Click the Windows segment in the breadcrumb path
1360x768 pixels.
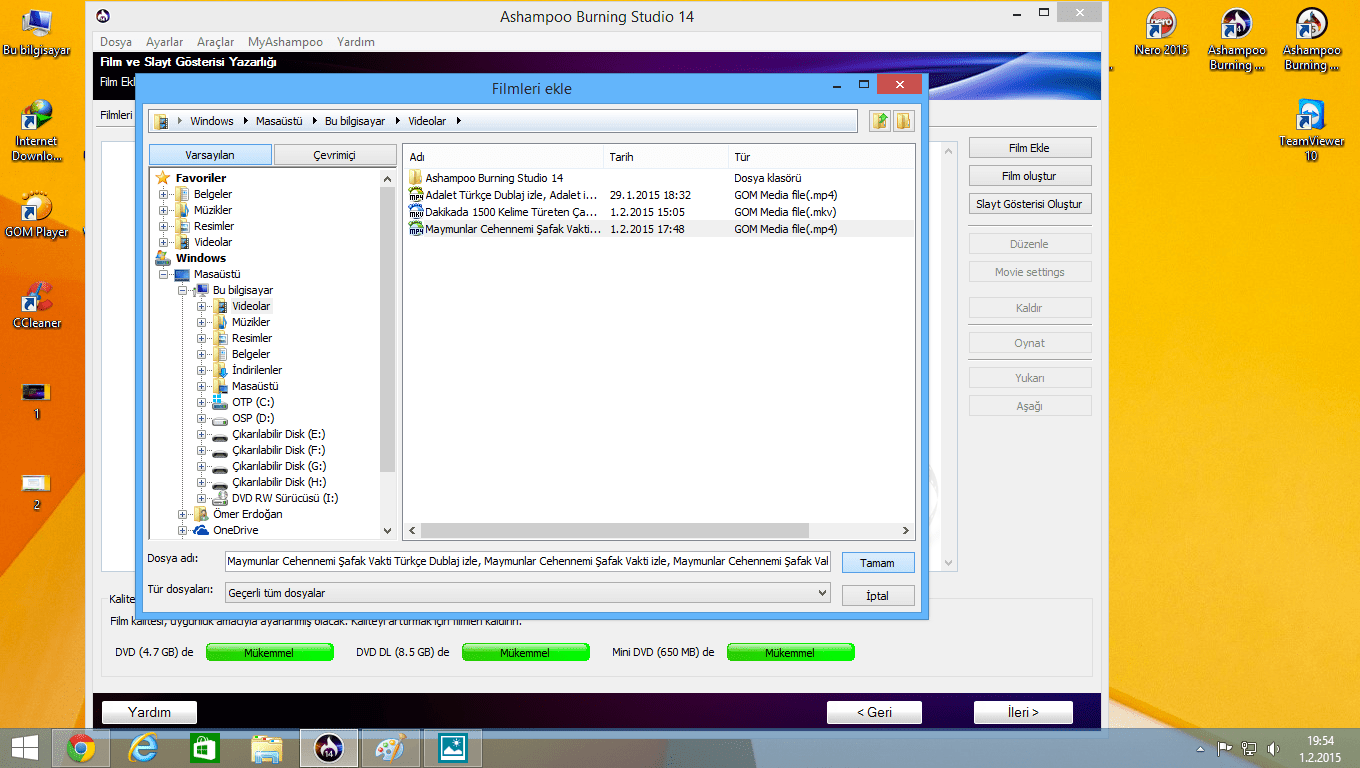[x=212, y=121]
